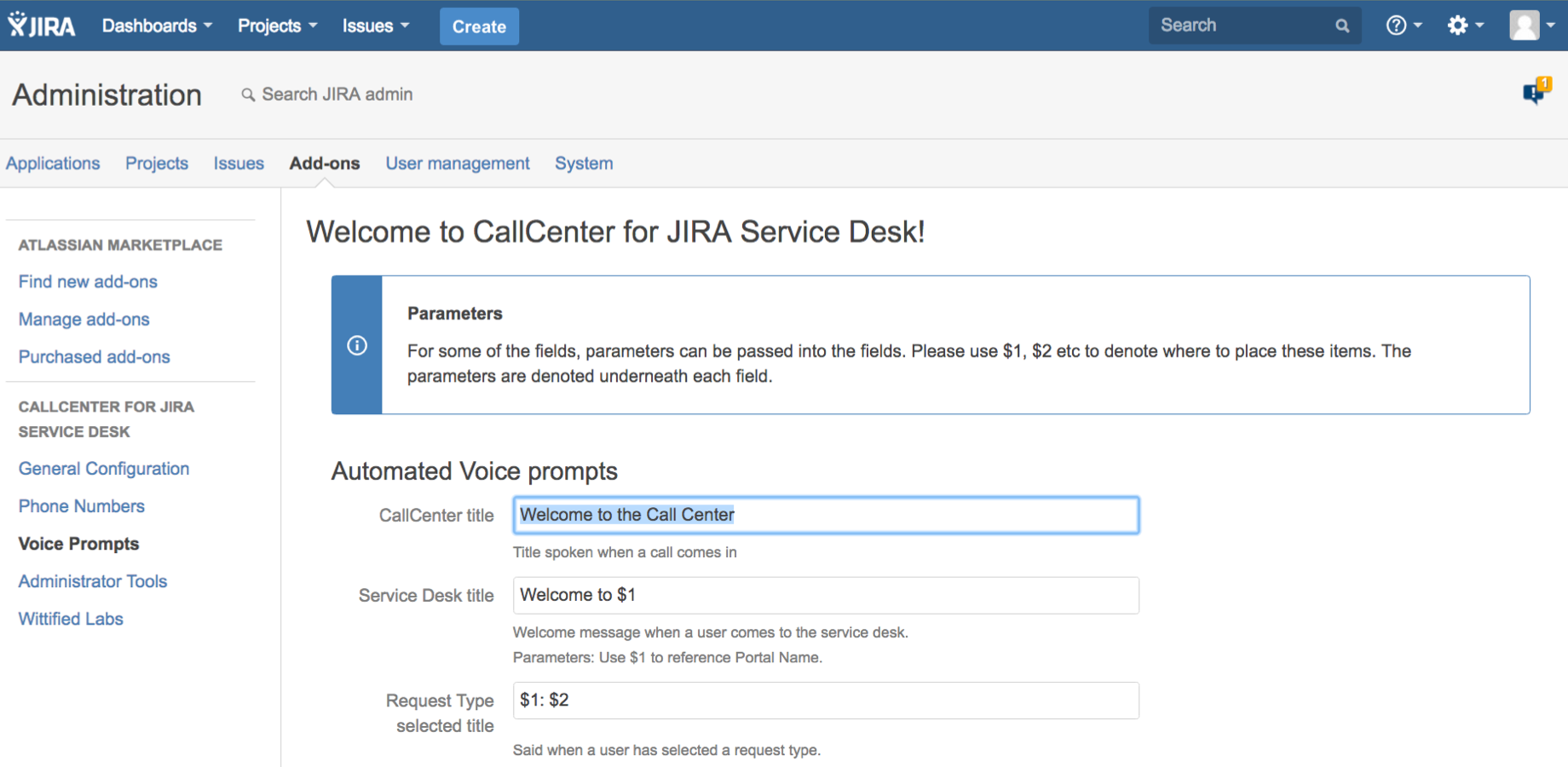Image resolution: width=1568 pixels, height=767 pixels.
Task: Click the search magnifier icon in top bar
Action: 1342,26
